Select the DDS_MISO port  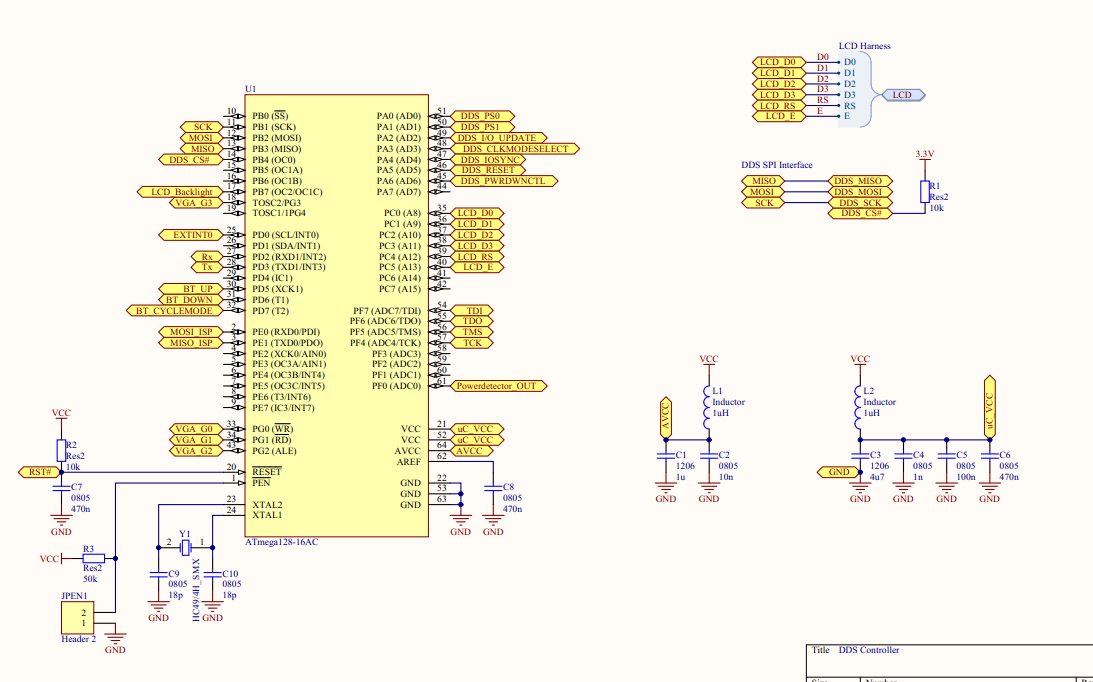pos(860,181)
